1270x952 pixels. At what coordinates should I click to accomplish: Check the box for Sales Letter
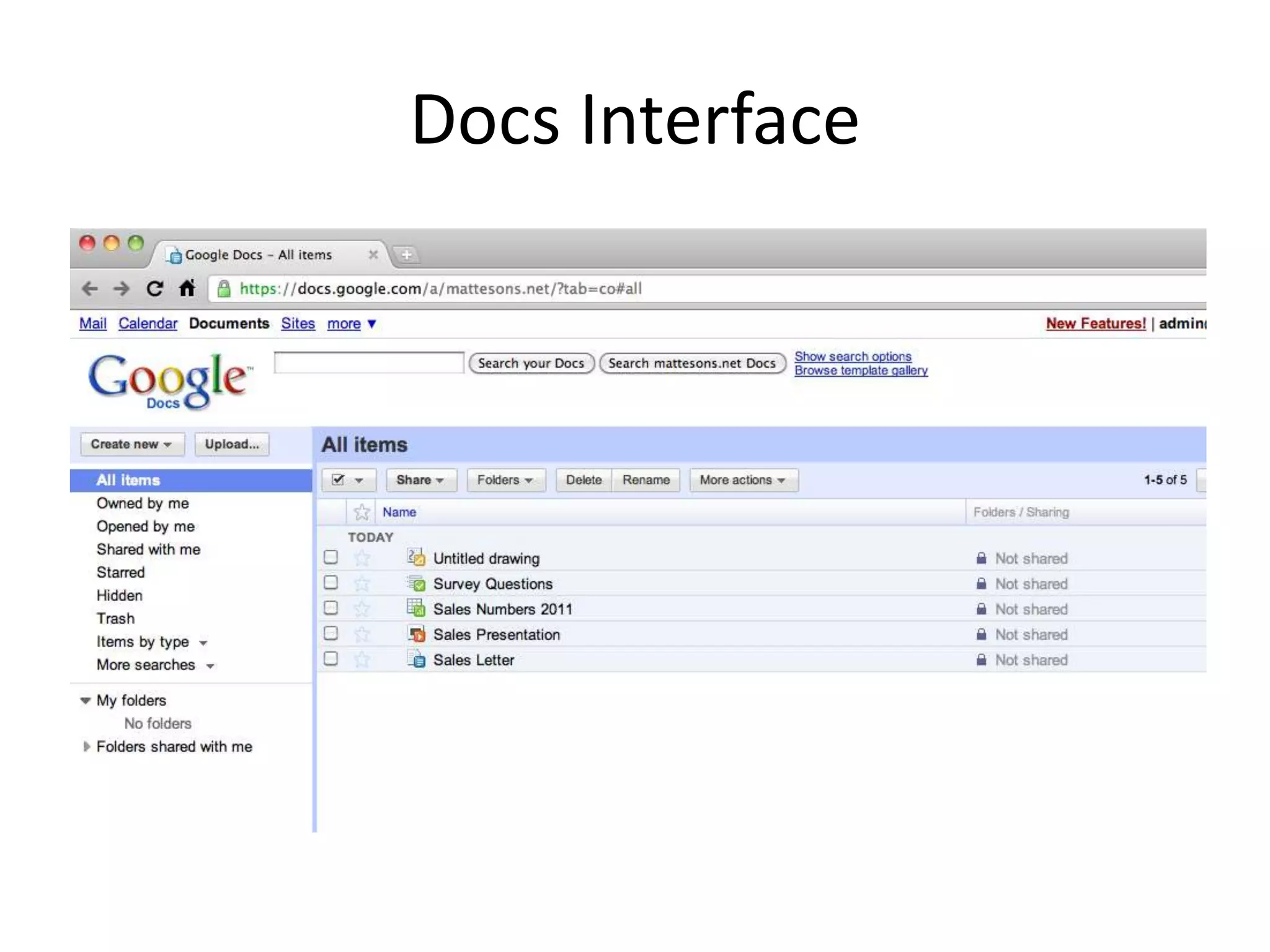331,658
